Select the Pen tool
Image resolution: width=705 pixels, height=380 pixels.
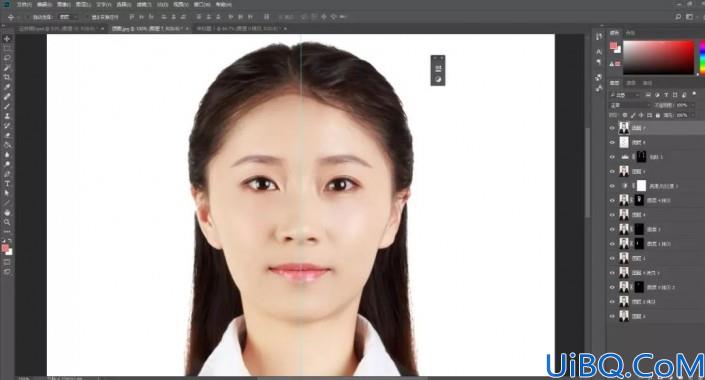click(7, 174)
